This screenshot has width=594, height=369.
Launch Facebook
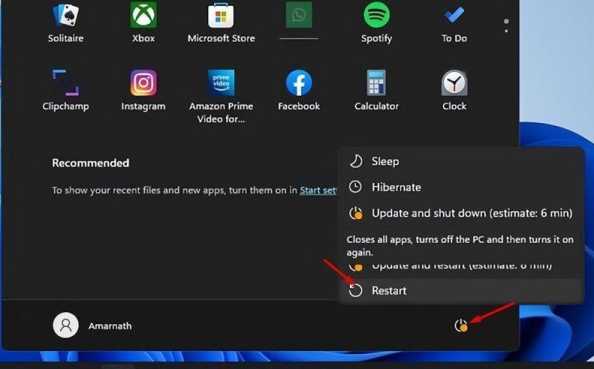(299, 90)
